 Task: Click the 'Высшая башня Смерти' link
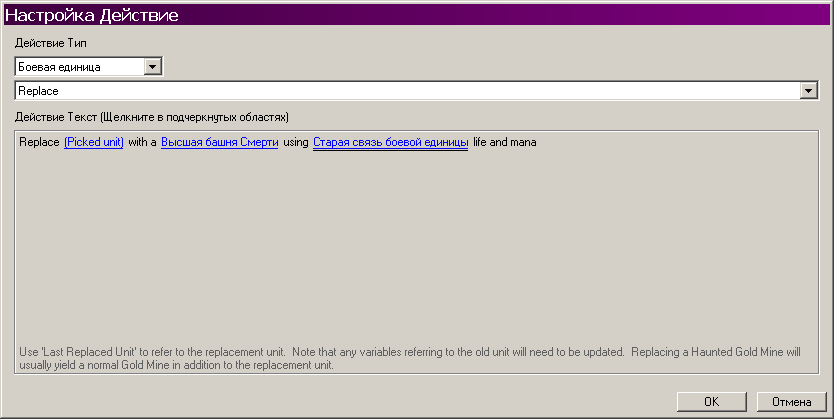tap(220, 143)
